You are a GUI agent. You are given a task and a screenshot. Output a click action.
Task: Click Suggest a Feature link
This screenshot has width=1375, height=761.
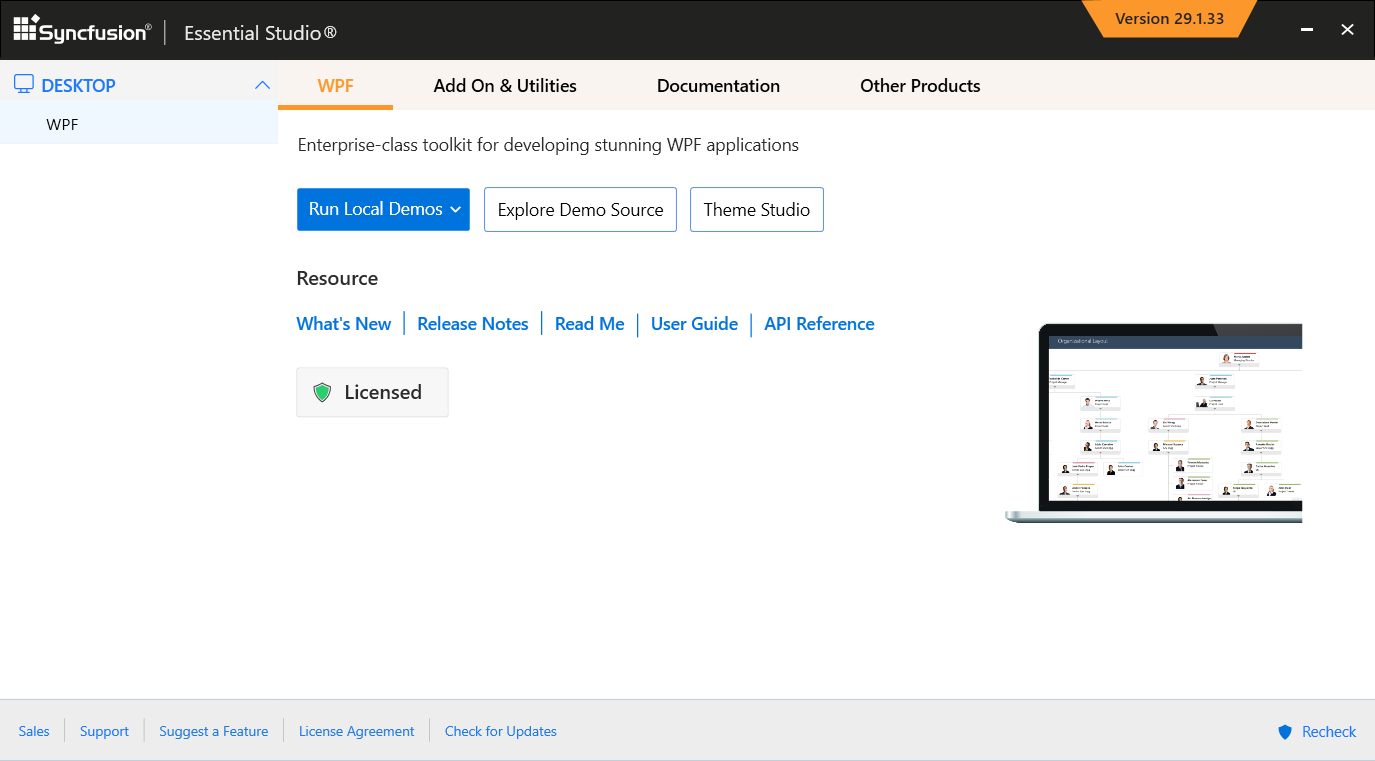(x=214, y=731)
